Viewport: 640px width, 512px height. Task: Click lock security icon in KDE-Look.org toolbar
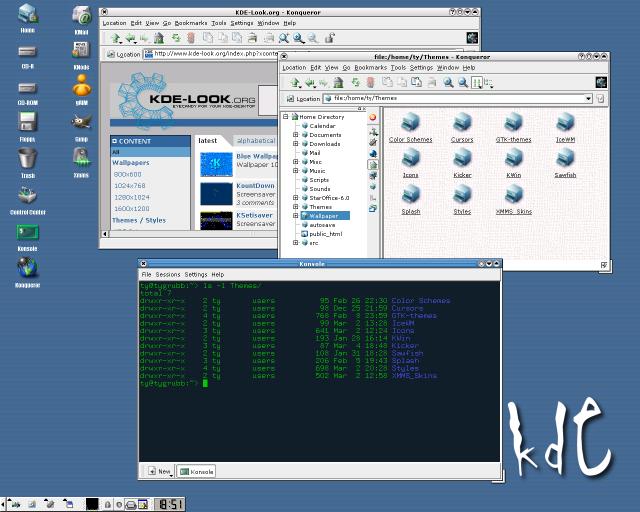(329, 38)
